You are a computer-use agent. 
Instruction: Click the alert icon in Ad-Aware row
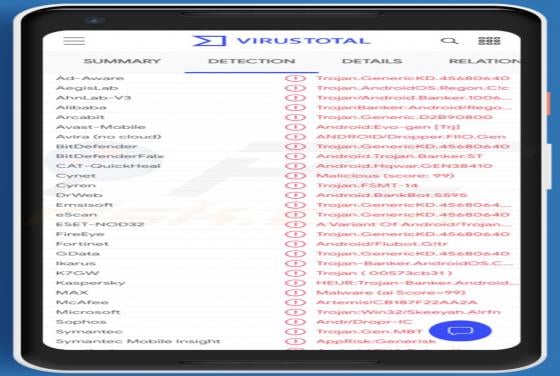(295, 78)
